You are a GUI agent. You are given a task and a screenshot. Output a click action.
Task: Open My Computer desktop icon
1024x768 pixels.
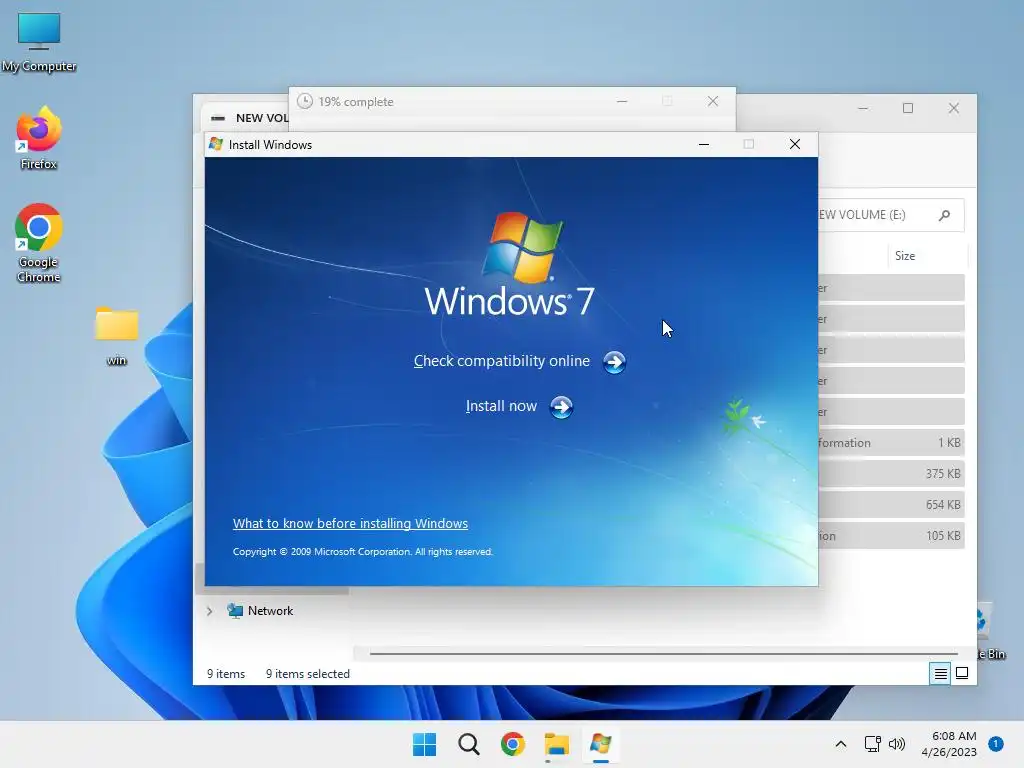(39, 41)
